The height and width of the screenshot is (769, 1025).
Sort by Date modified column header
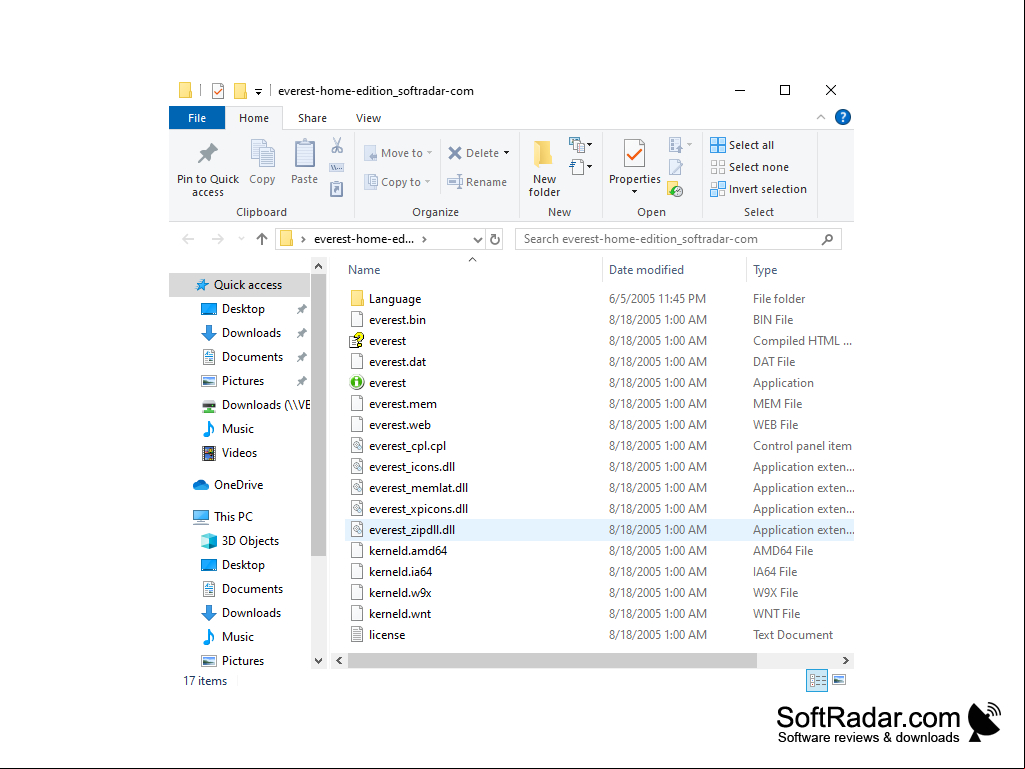coord(646,270)
